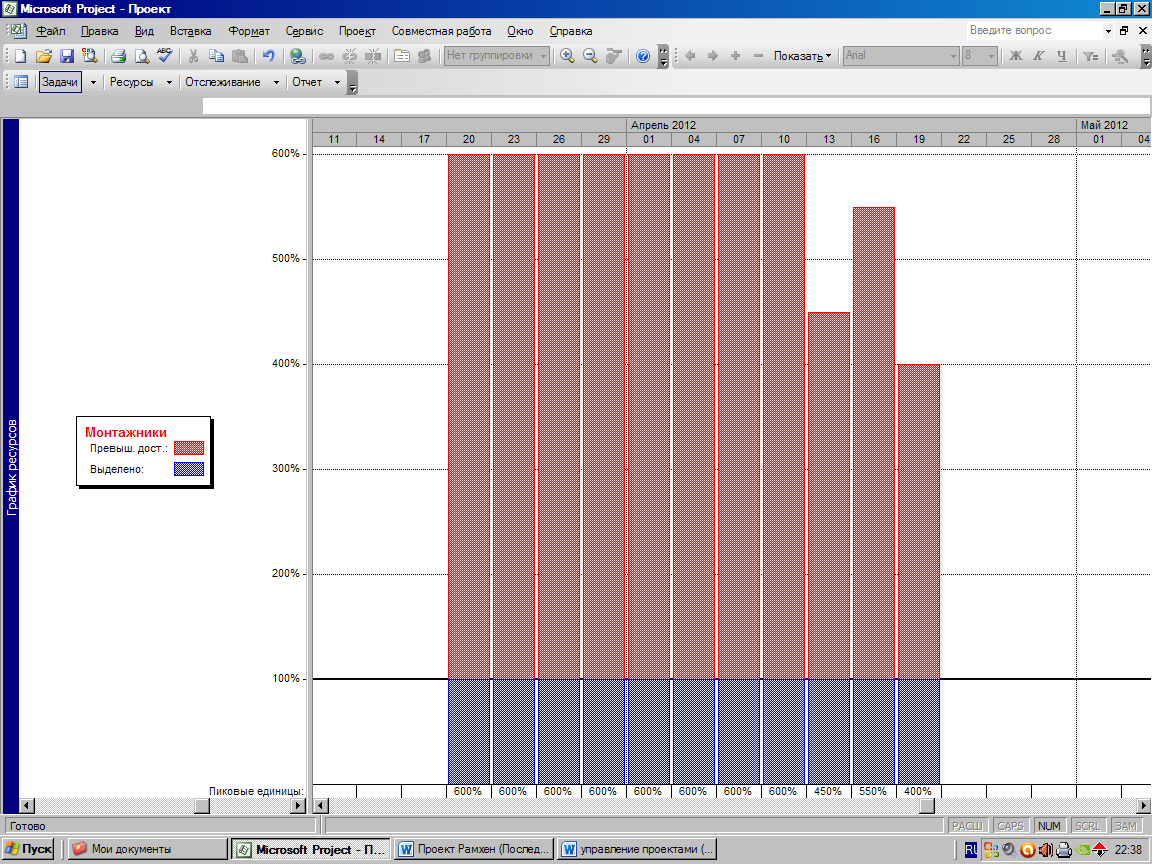Zoom in on the timescale

tap(567, 56)
